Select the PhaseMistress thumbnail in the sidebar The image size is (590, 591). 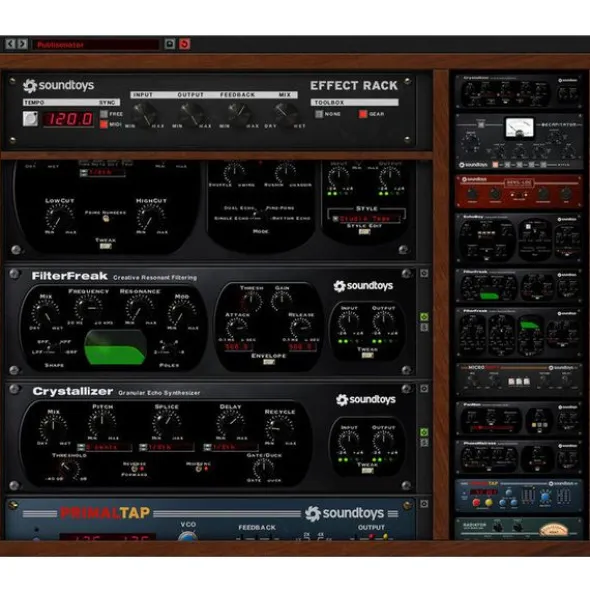[519, 457]
